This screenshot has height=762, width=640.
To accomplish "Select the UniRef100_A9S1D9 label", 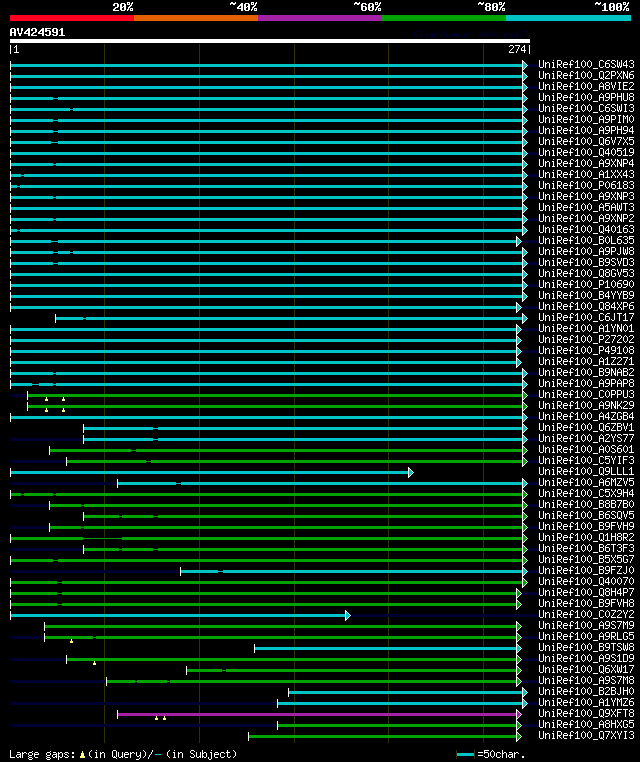I will tap(586, 658).
